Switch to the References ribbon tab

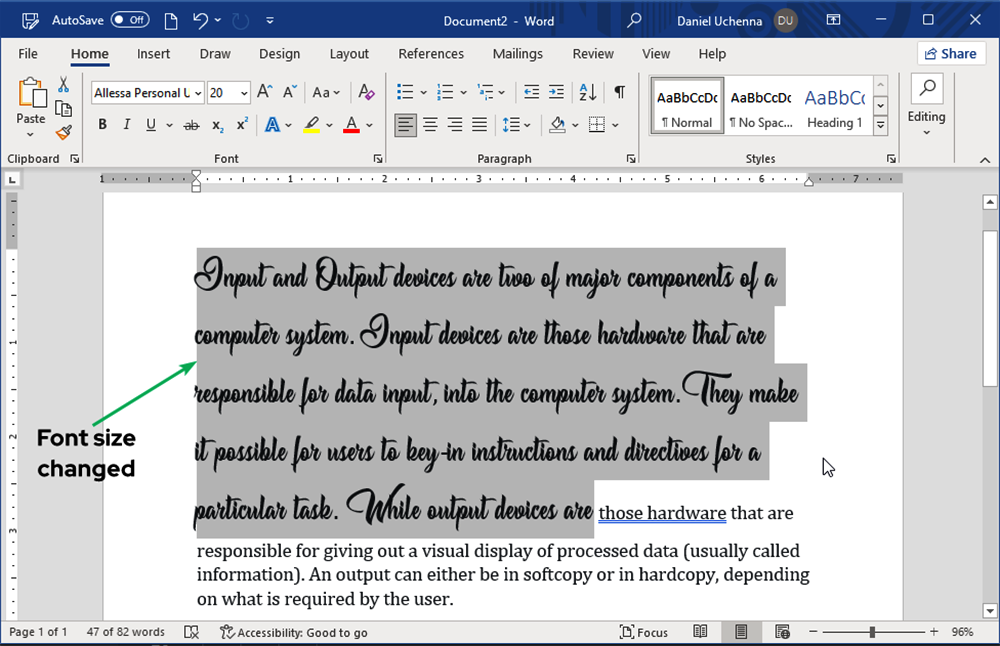(x=431, y=54)
